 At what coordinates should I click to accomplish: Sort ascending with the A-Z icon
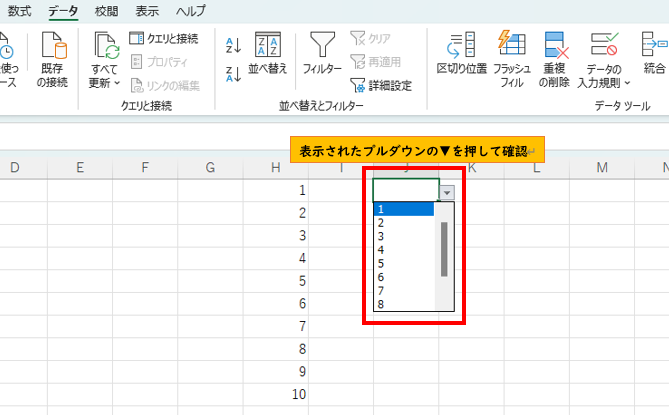pyautogui.click(x=233, y=45)
